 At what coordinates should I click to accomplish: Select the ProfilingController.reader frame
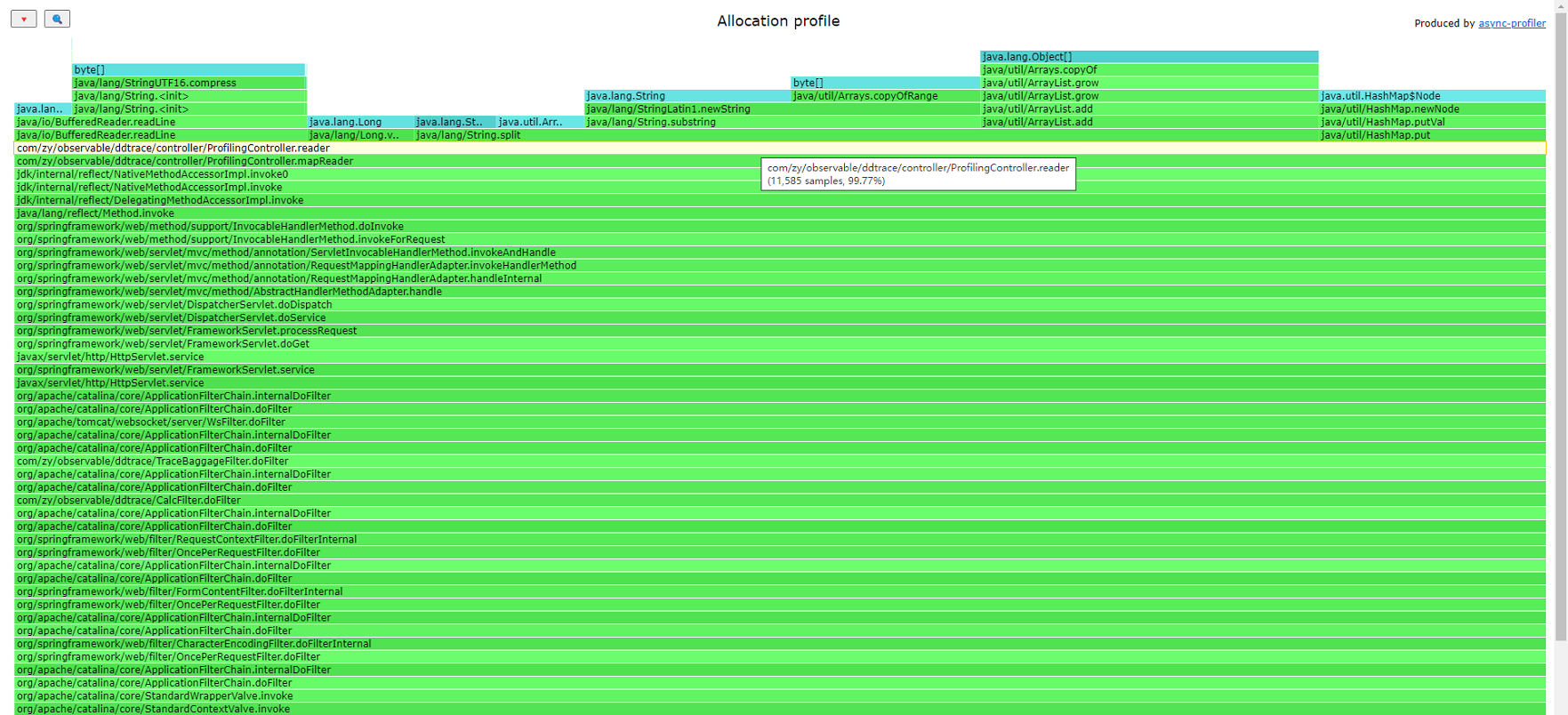(x=780, y=149)
